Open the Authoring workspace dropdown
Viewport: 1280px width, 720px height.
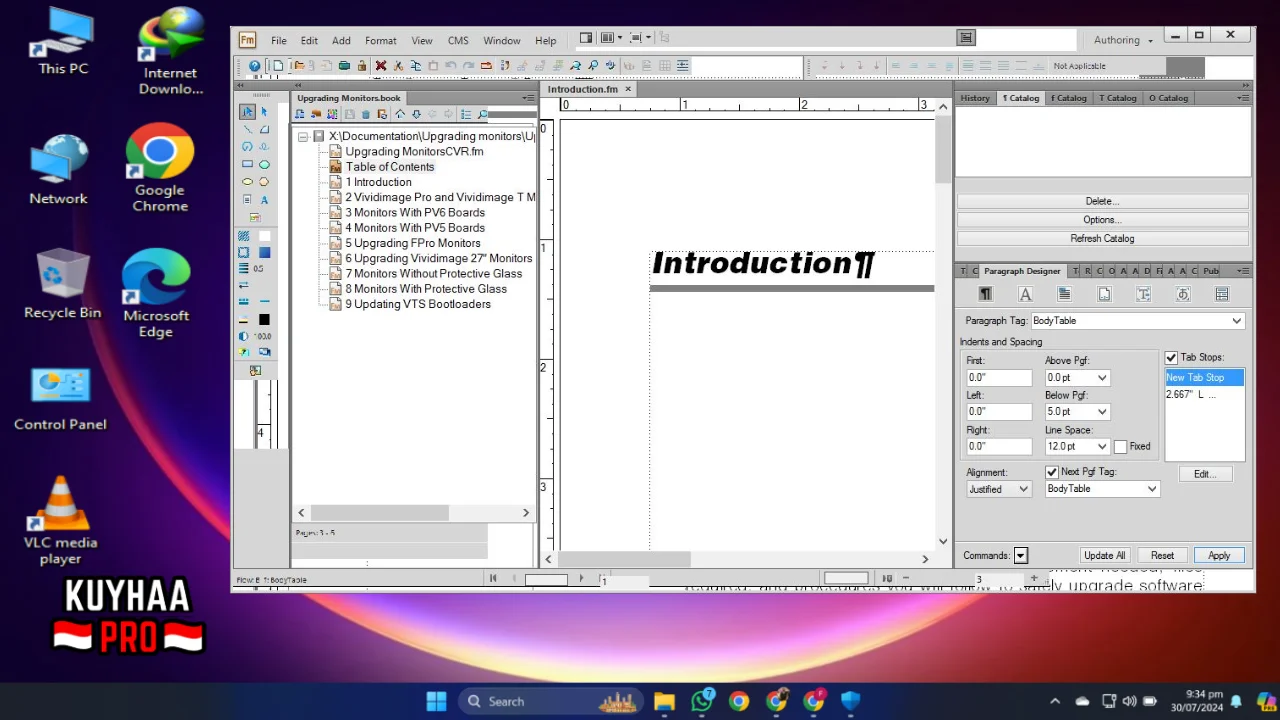[1124, 40]
